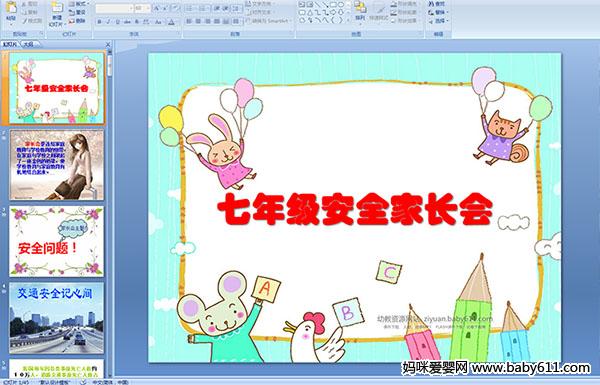Expand the Replace dropdown arrow
Screen dimensions: 600x385
pyautogui.click(x=447, y=12)
